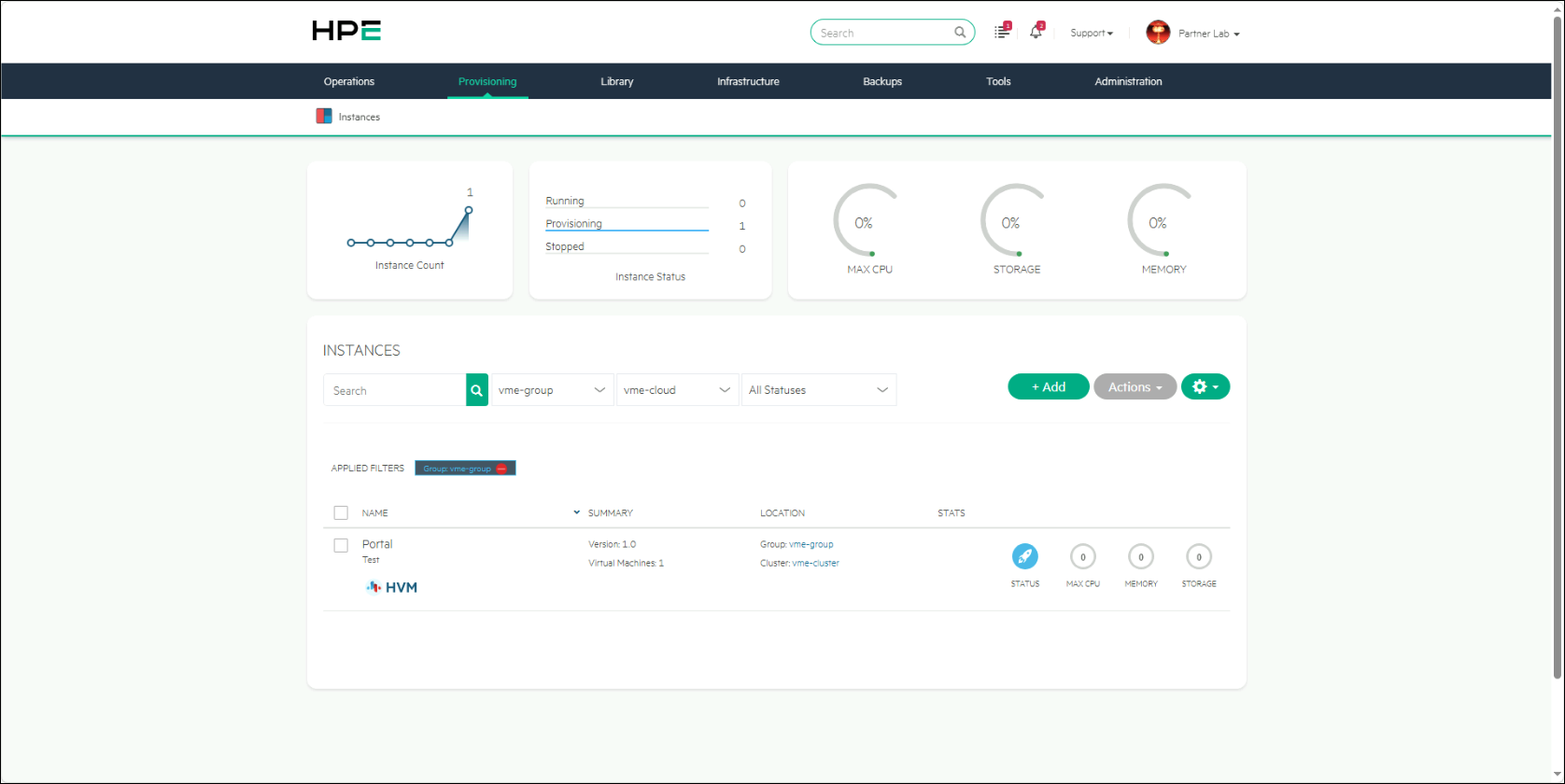Viewport: 1565px width, 784px height.
Task: Remove the Group: vme-group filter
Action: [x=501, y=469]
